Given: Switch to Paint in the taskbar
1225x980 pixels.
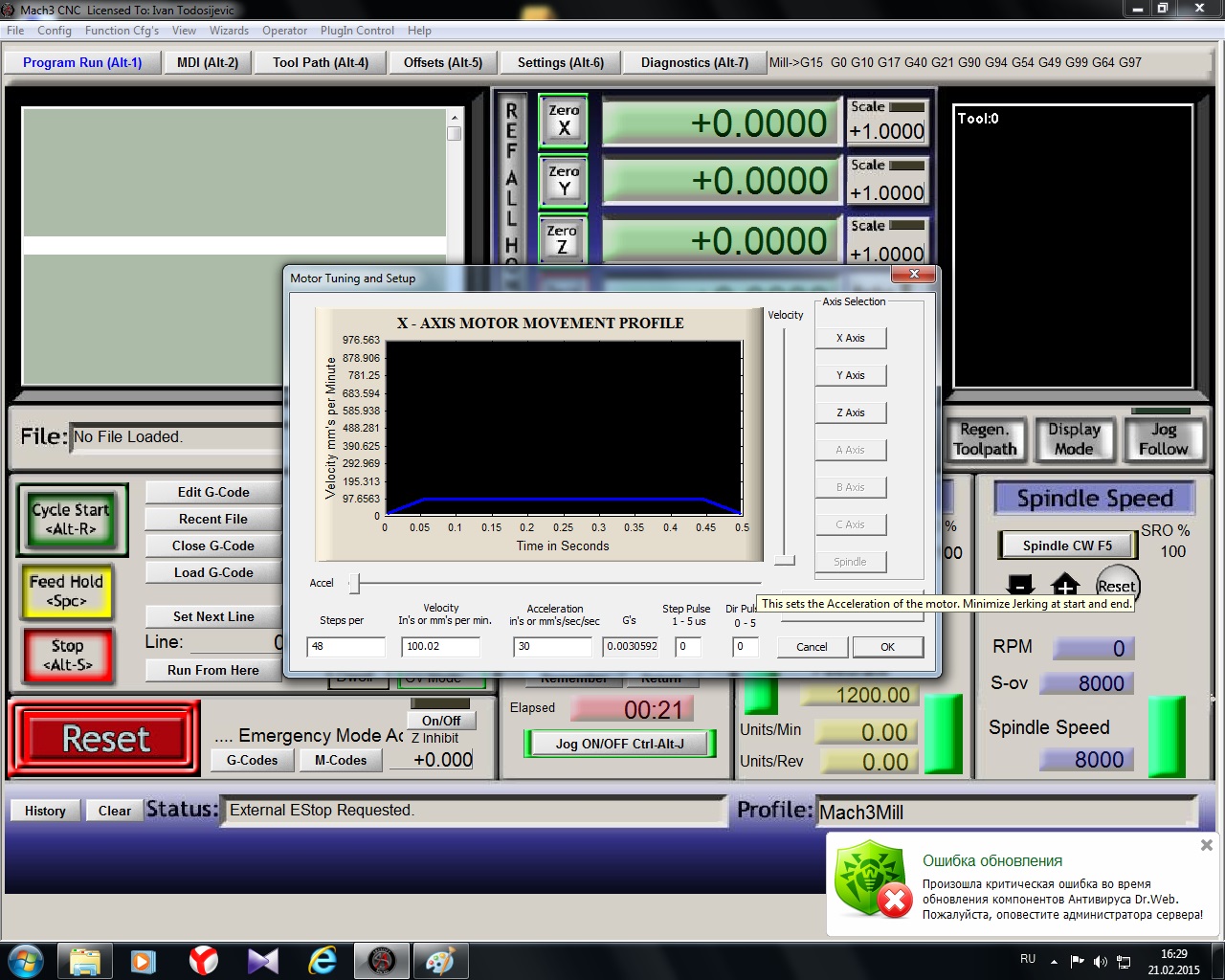Looking at the screenshot, I should (440, 960).
